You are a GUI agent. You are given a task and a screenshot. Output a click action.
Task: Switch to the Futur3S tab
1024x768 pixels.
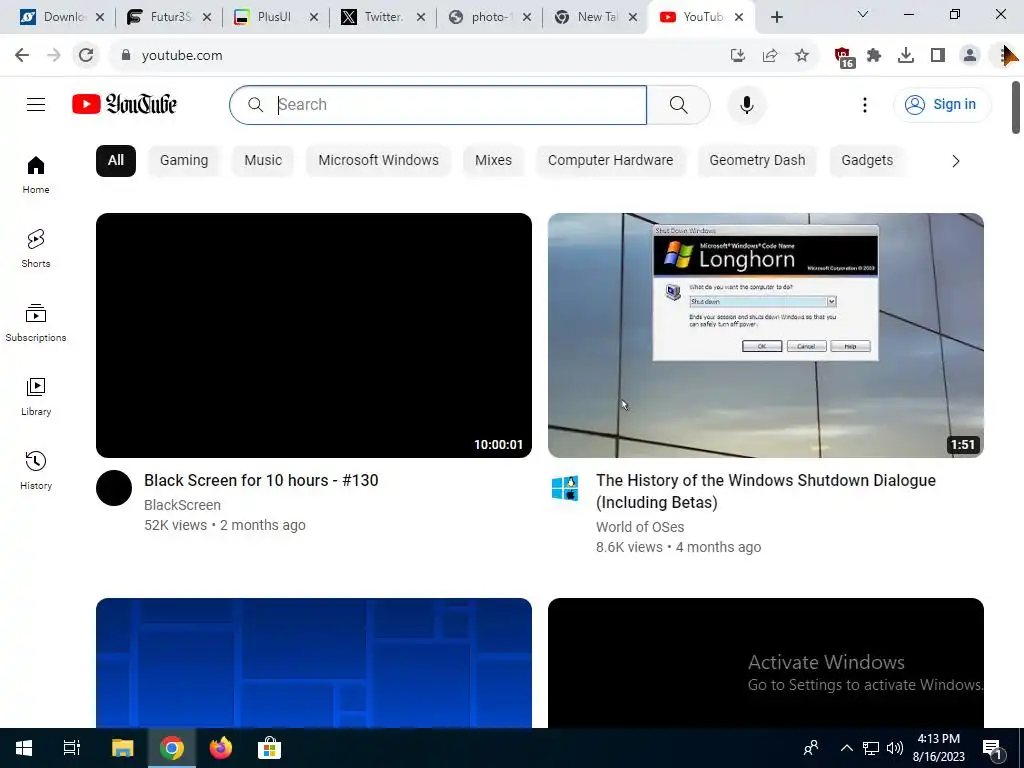coord(168,17)
